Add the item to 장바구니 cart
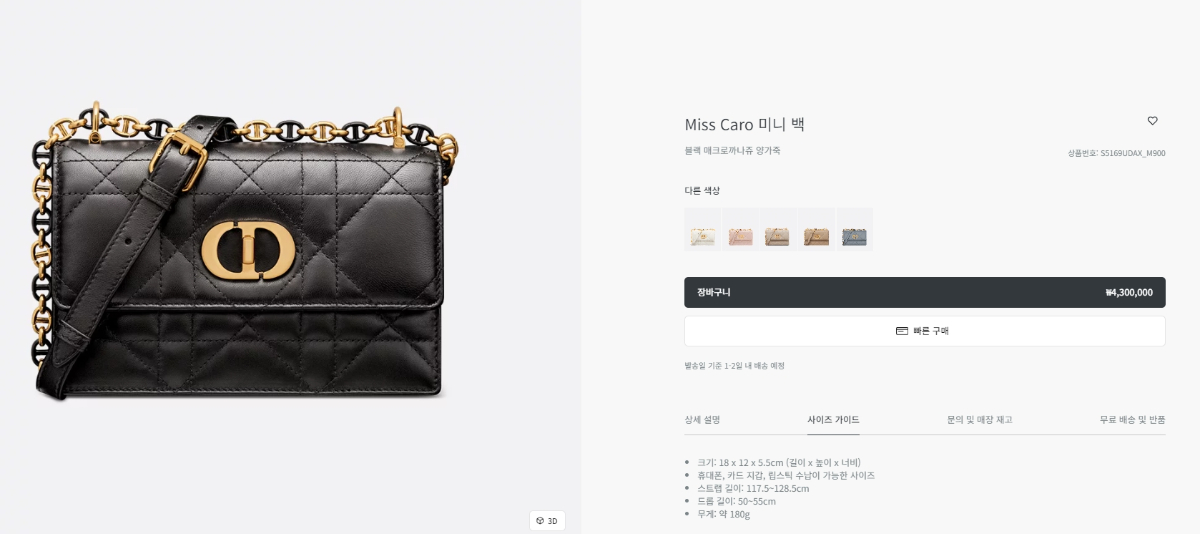Viewport: 1200px width, 534px height. click(x=924, y=292)
